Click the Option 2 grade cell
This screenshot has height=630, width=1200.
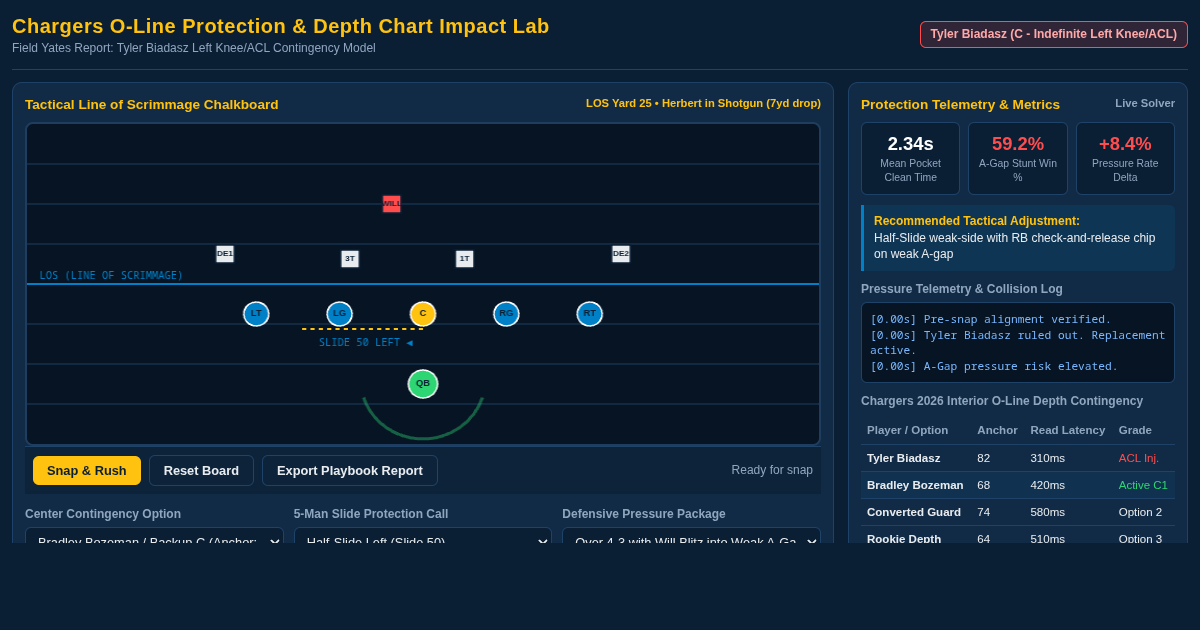coord(1141,512)
